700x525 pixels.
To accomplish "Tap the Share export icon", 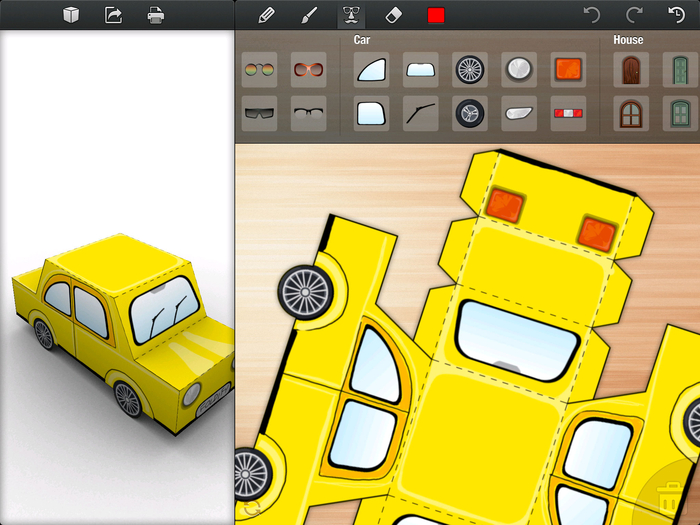I will click(x=113, y=15).
